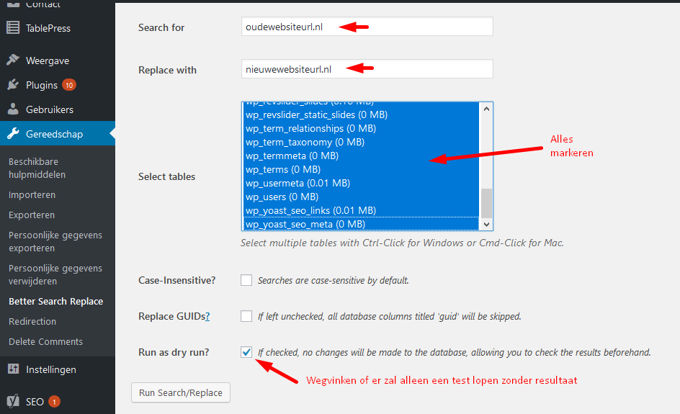Open the Exporteren submenu item

click(x=32, y=215)
